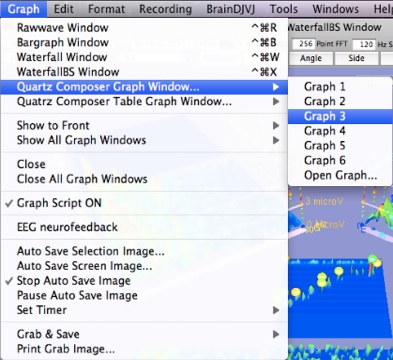Choose Waterfall Window menu item

click(x=145, y=57)
